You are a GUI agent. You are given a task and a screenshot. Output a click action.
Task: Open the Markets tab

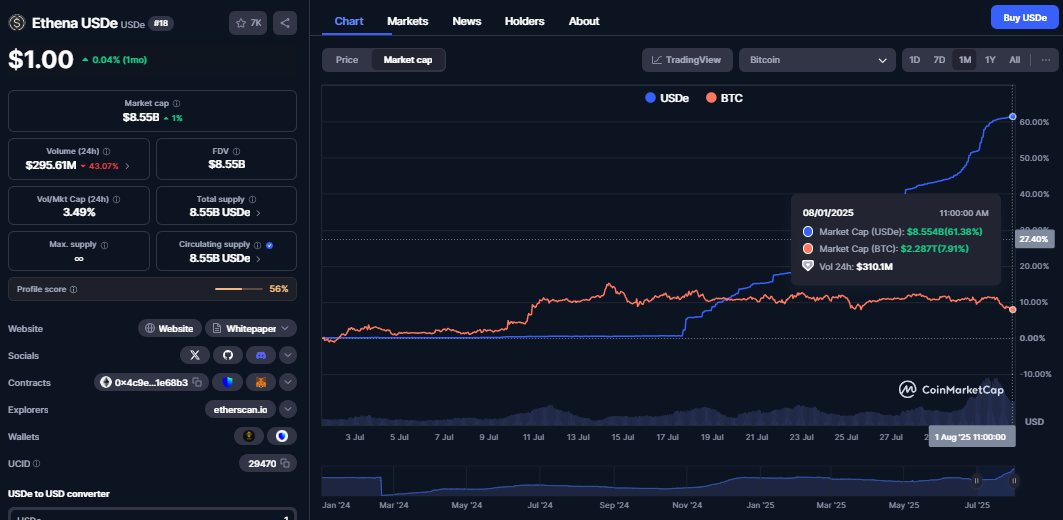(407, 21)
